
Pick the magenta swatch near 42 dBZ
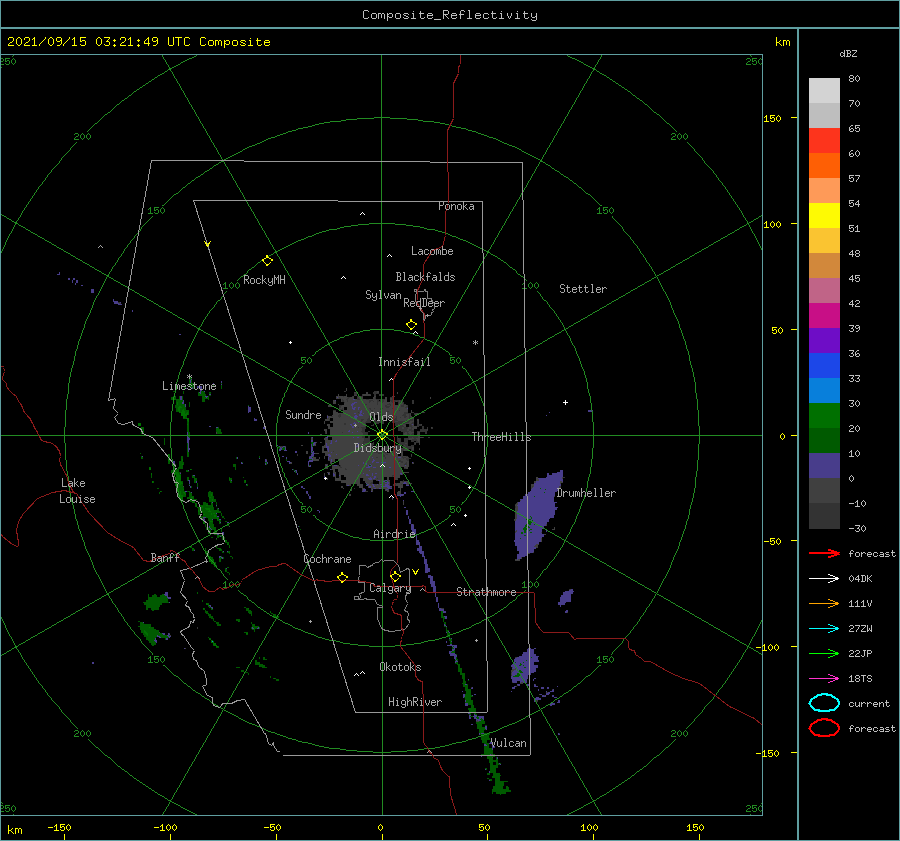tap(824, 316)
